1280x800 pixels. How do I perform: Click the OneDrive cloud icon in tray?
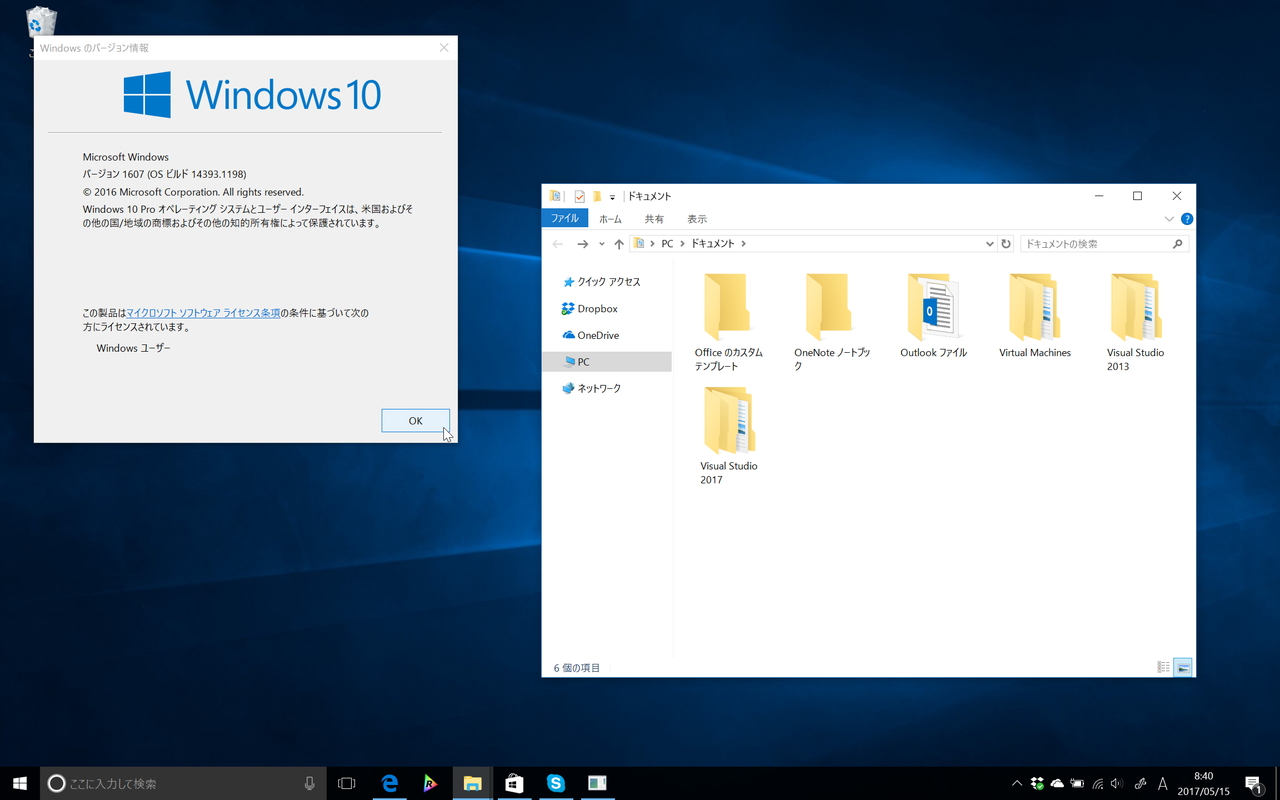[x=1057, y=784]
